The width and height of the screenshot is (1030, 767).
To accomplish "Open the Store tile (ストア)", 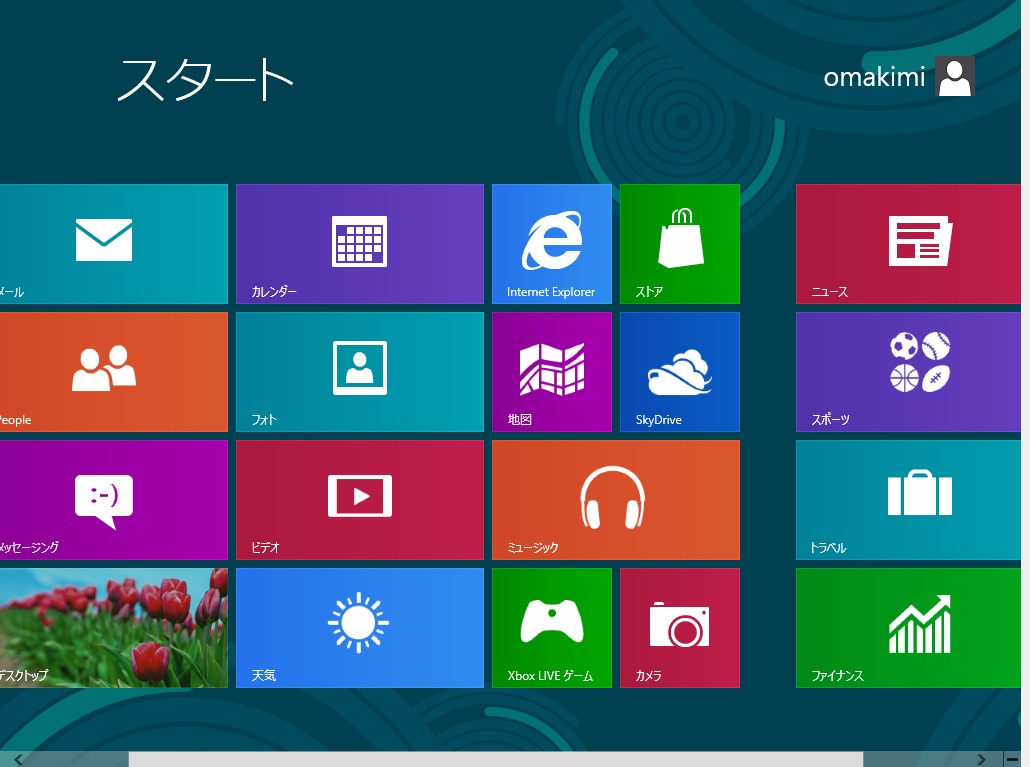I will pyautogui.click(x=680, y=244).
